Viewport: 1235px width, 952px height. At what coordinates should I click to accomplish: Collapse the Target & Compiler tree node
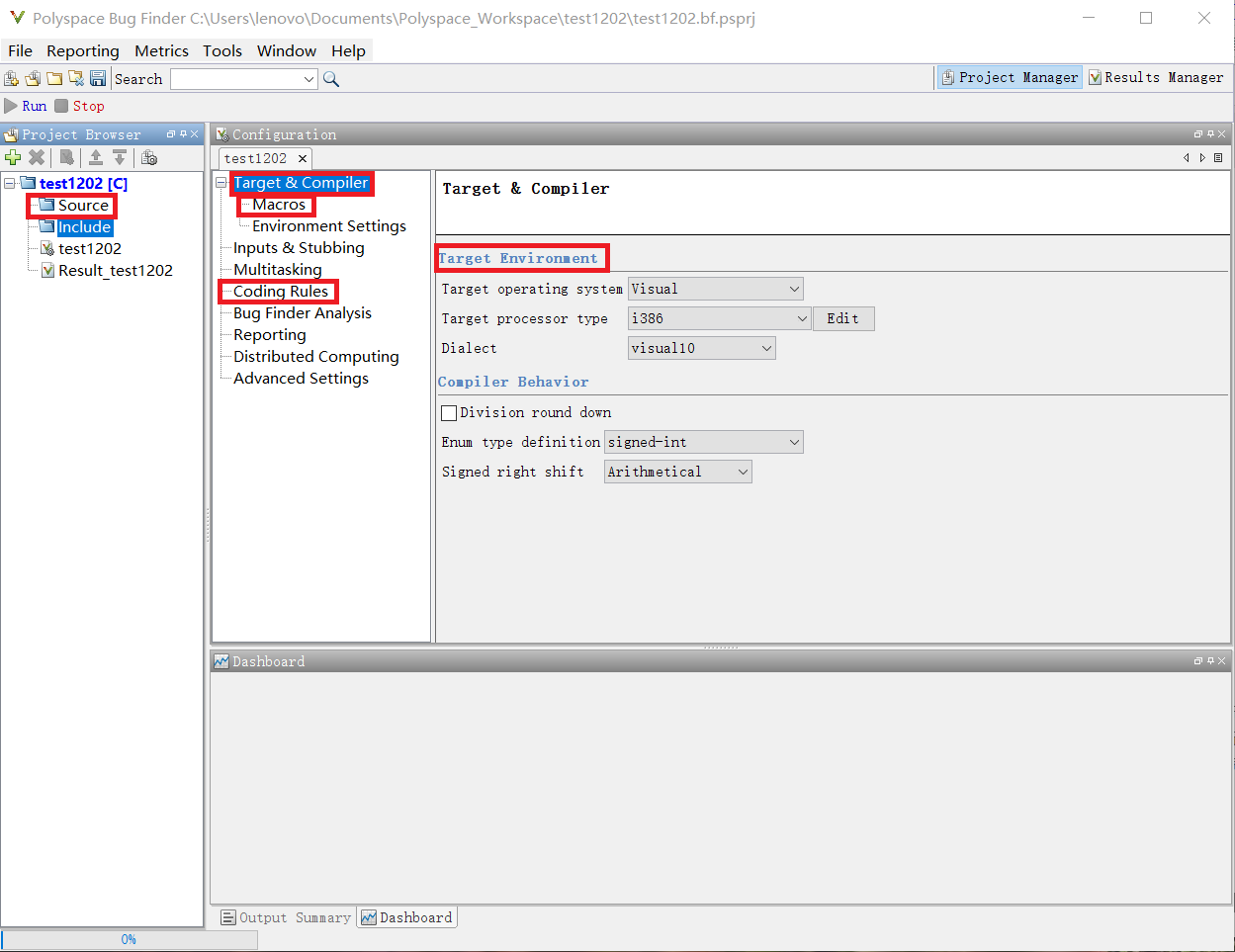point(221,183)
